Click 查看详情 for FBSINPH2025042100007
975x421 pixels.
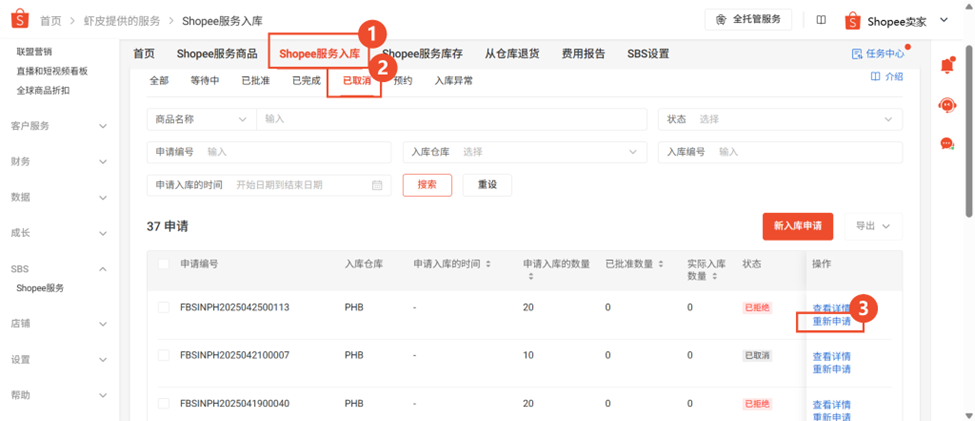pos(831,357)
